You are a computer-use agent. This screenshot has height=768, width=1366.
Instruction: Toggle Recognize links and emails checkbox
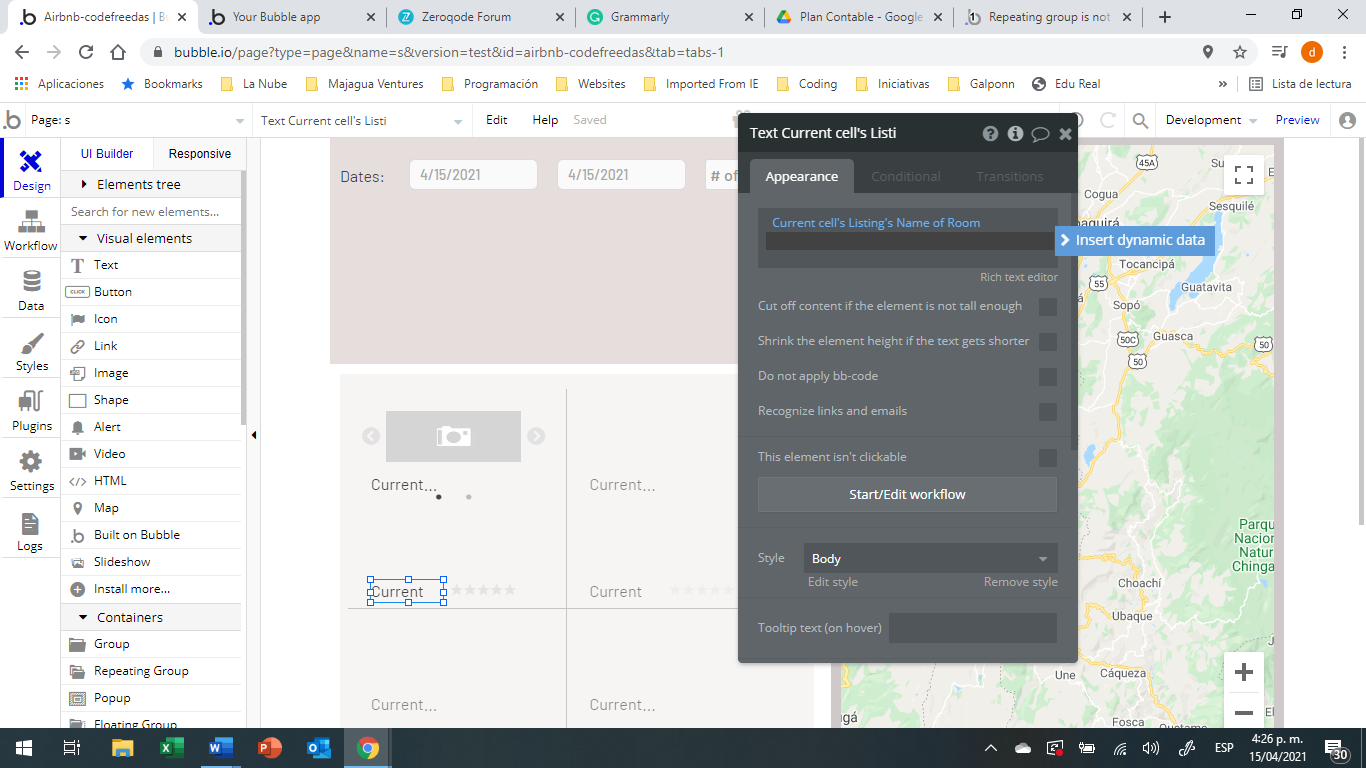click(1048, 412)
